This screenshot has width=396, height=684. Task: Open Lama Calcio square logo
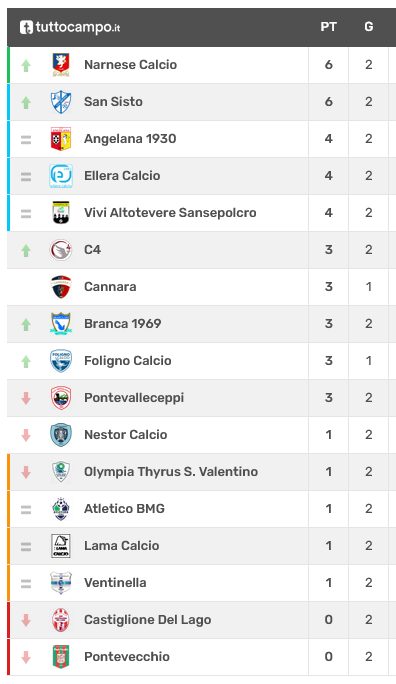(61, 546)
